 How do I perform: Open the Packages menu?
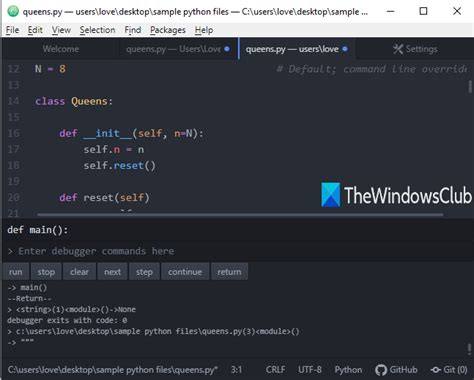tap(168, 30)
